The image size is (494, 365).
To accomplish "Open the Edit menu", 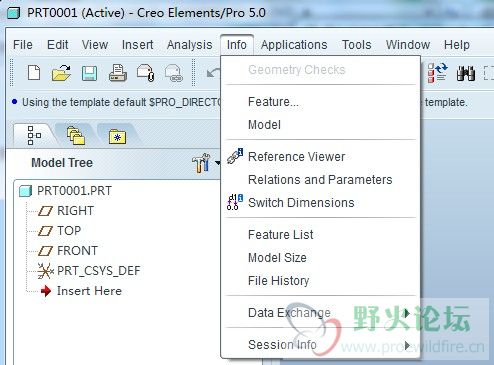I will point(57,45).
